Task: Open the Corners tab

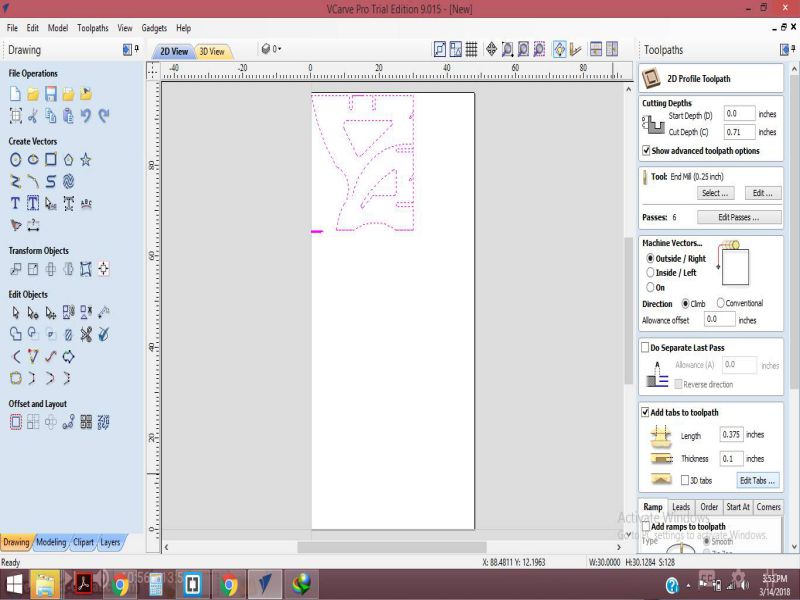Action: click(768, 507)
